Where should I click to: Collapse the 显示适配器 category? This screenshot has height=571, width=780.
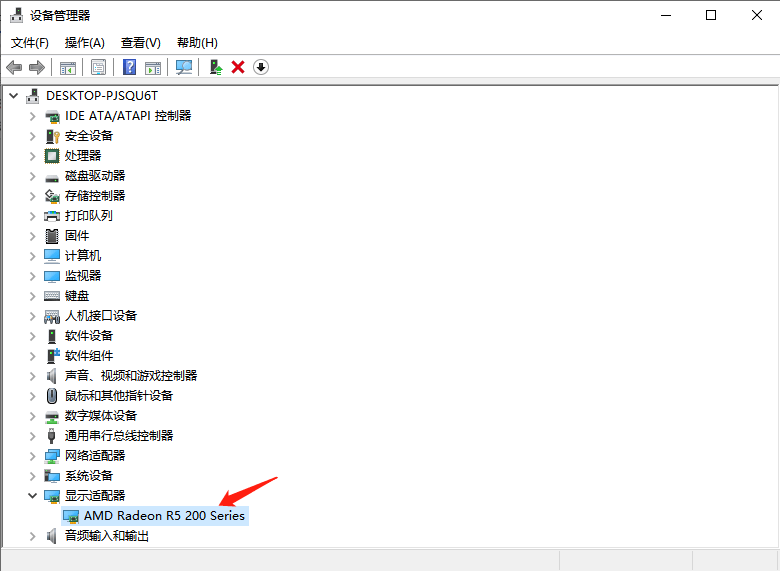click(33, 495)
